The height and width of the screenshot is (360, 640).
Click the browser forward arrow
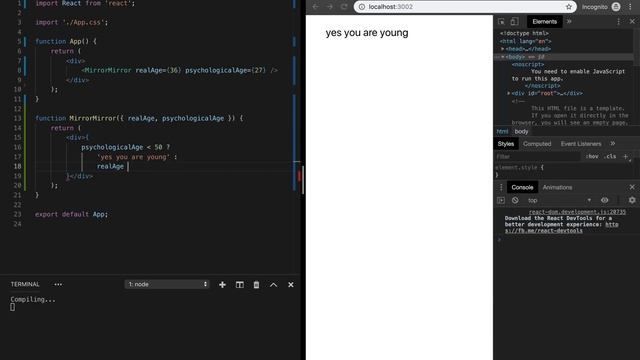click(329, 7)
